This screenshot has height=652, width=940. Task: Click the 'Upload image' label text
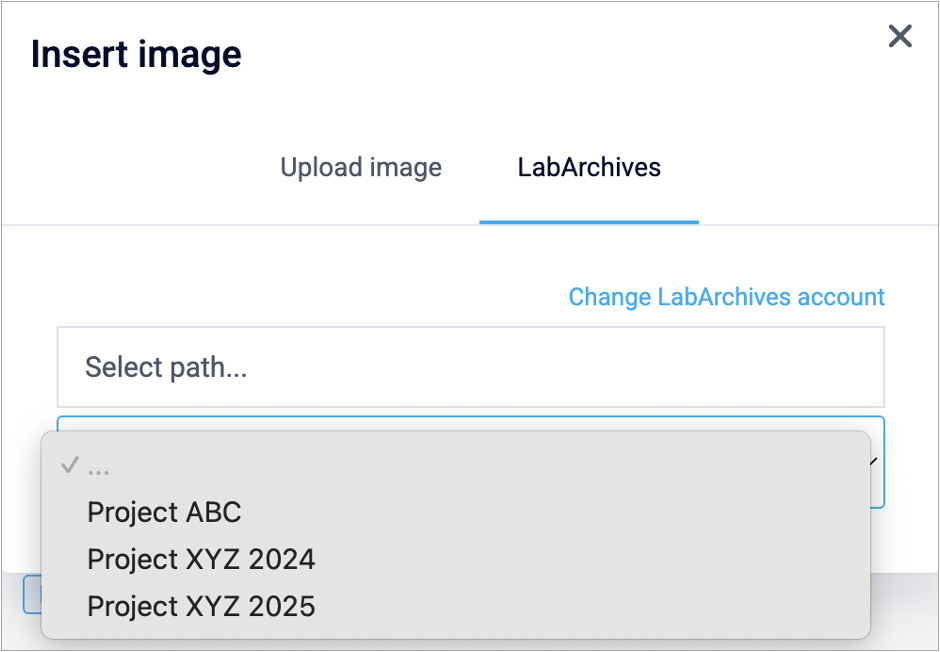click(x=360, y=167)
